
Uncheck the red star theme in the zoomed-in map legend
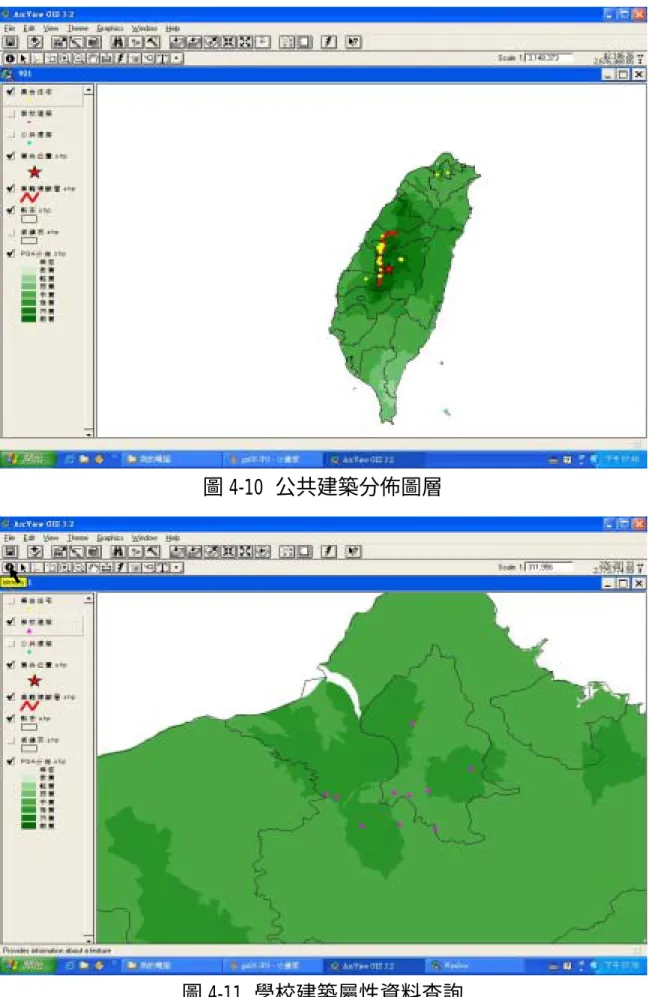coord(10,664)
